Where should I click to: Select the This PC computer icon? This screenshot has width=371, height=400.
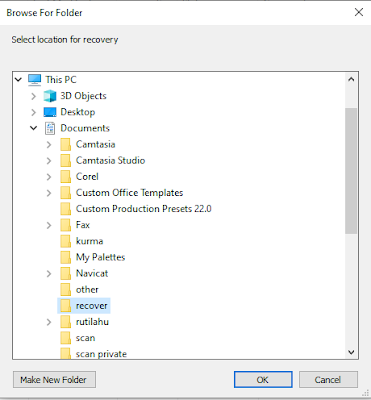34,80
